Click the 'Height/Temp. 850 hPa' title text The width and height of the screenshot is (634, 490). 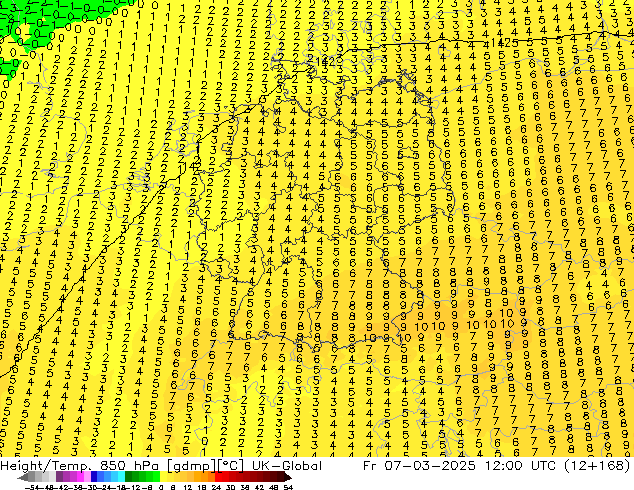80,466
